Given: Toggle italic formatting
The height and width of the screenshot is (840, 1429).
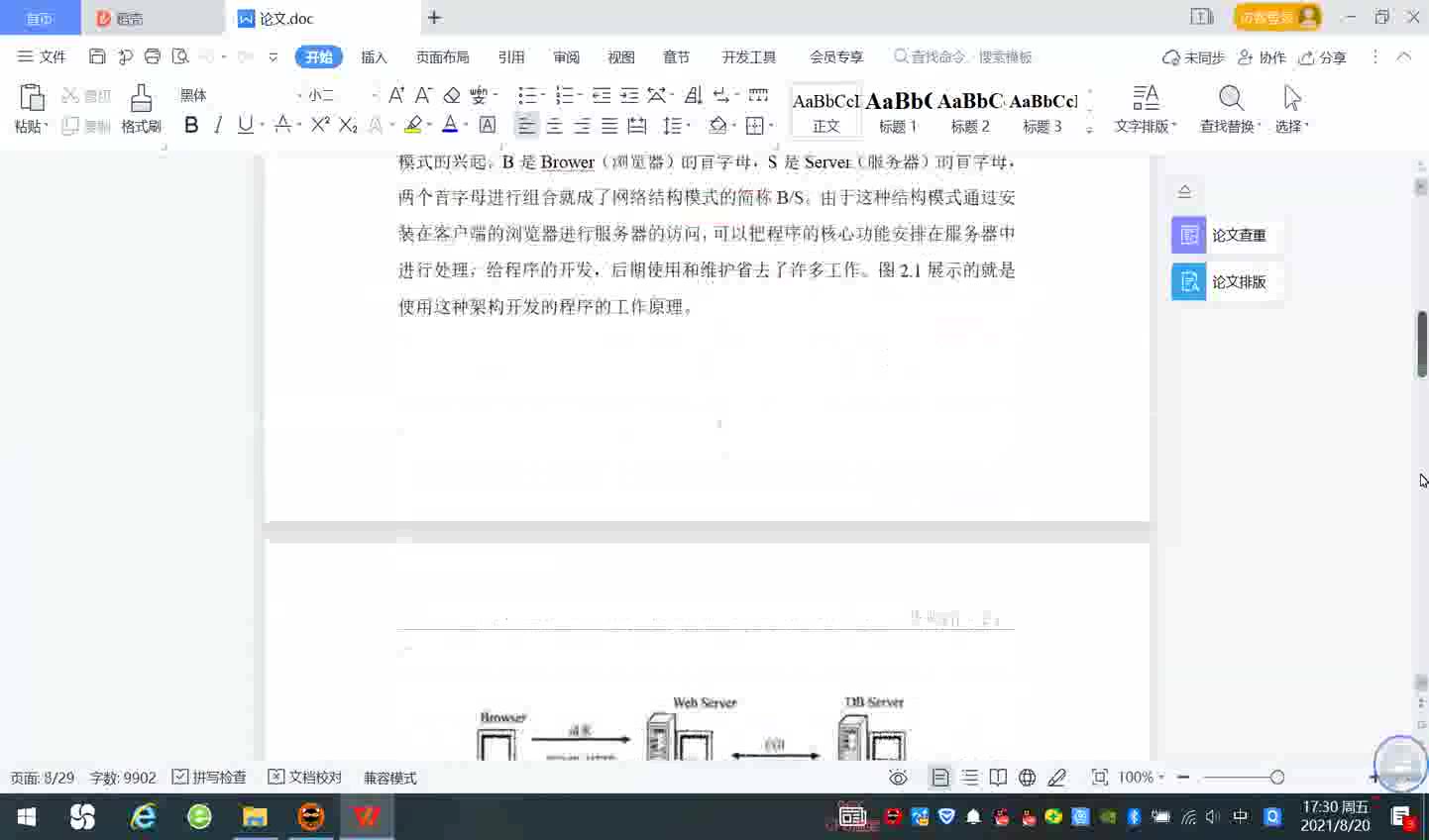Looking at the screenshot, I should click(218, 125).
